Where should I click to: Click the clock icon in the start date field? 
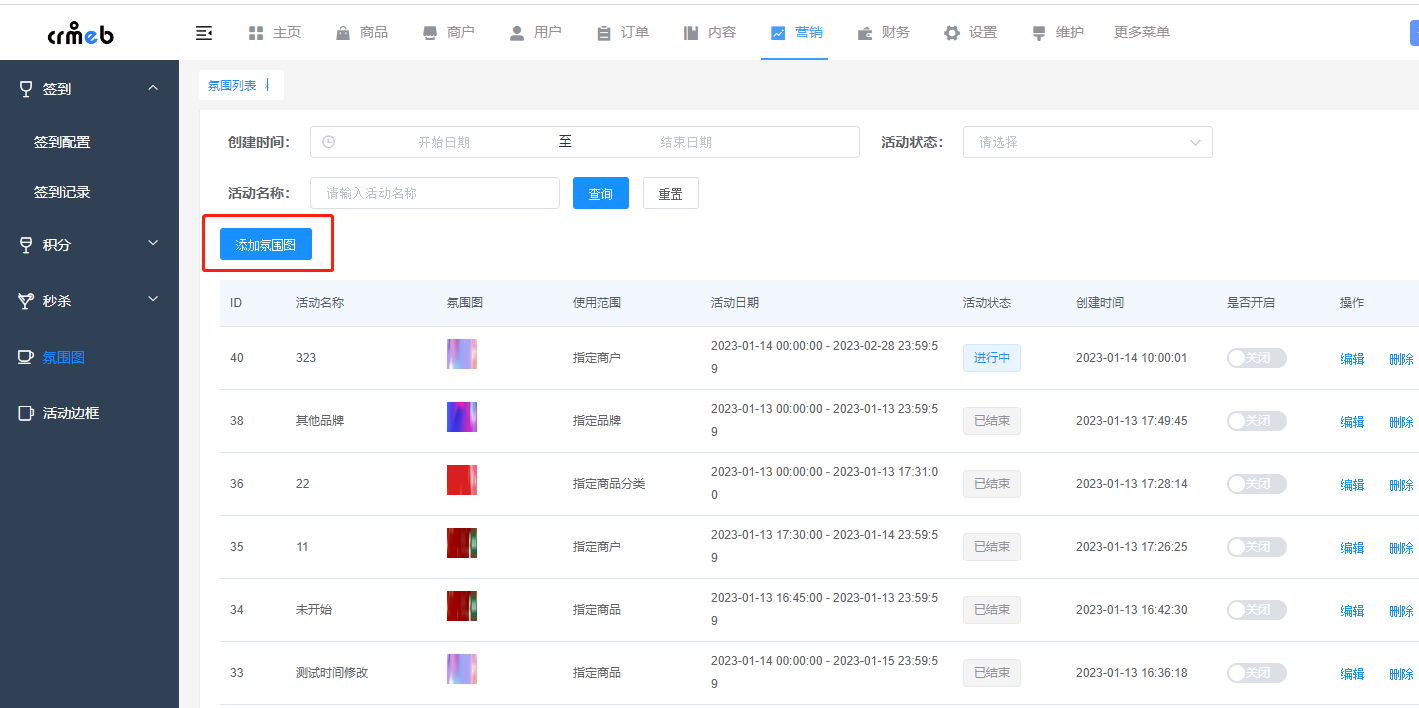coord(329,142)
